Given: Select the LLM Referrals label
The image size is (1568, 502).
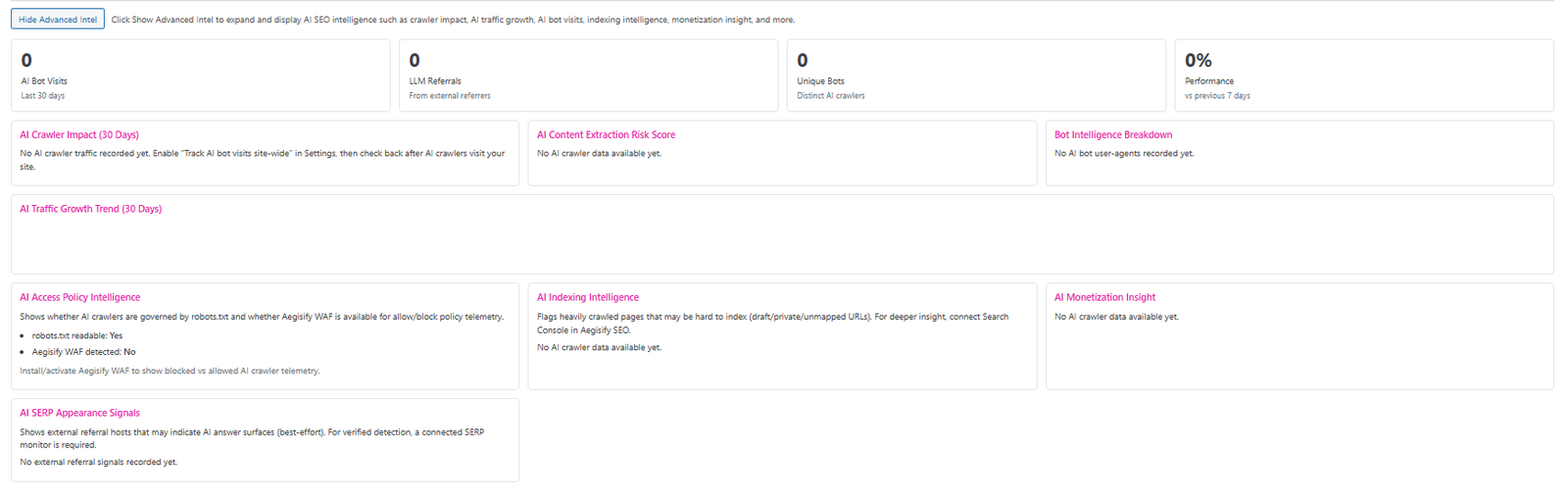Looking at the screenshot, I should [435, 81].
